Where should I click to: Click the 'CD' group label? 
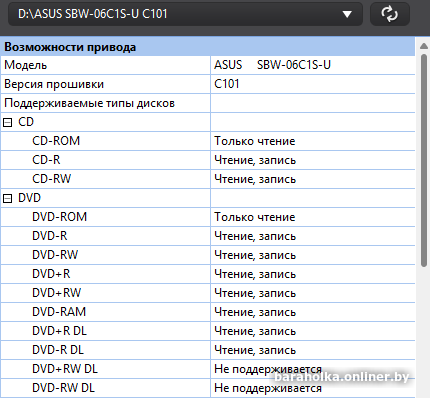tap(26, 122)
